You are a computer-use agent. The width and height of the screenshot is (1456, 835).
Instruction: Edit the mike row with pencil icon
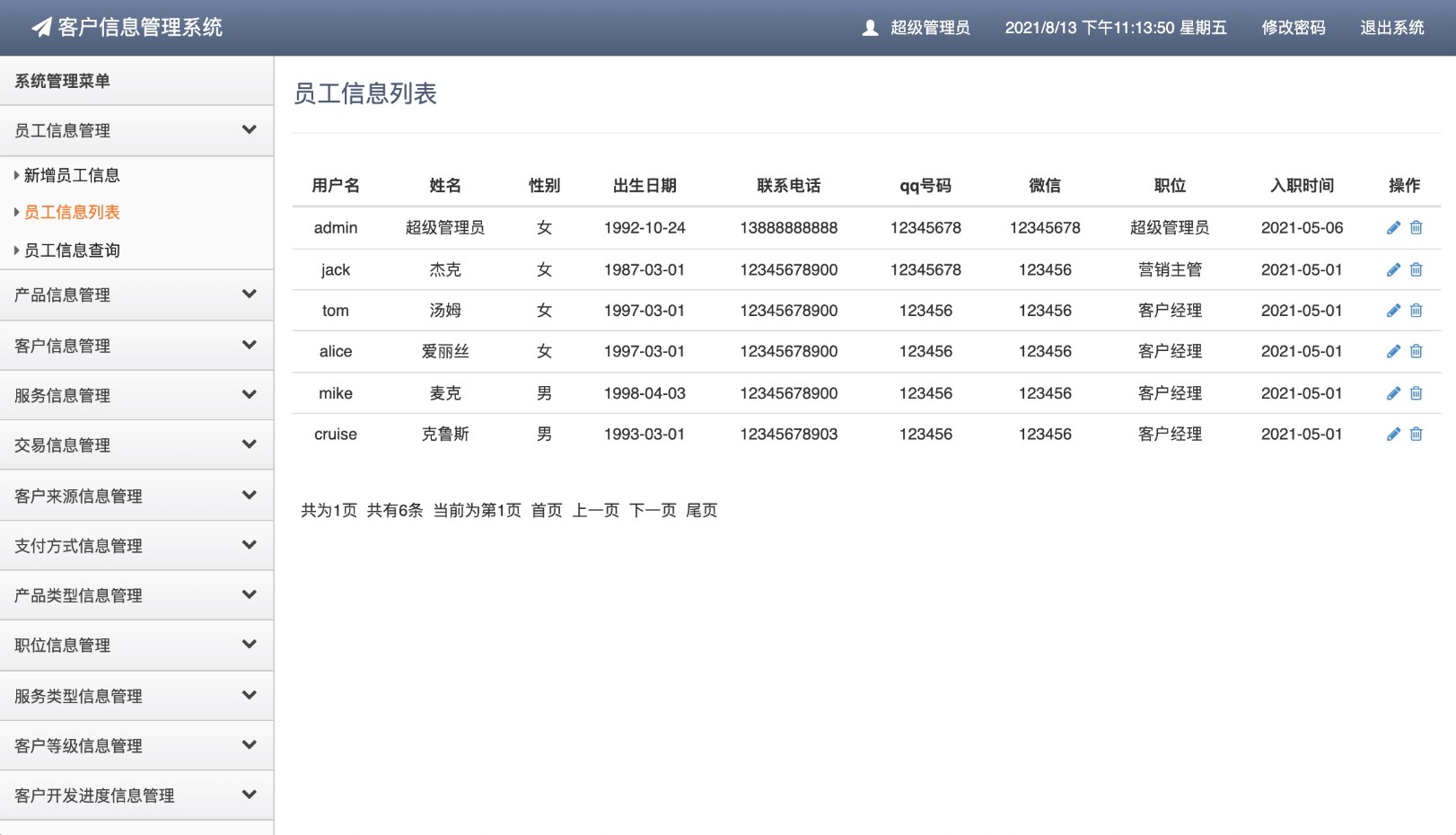(x=1393, y=393)
